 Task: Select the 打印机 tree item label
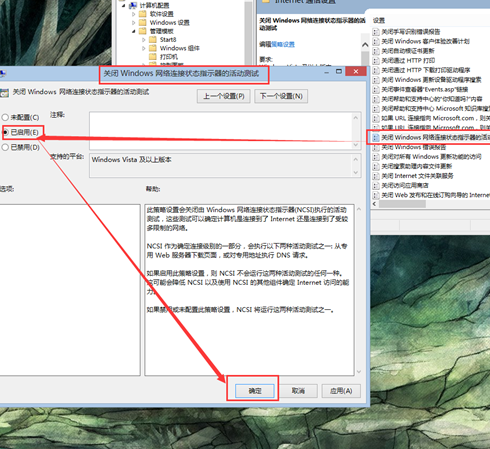coord(169,57)
